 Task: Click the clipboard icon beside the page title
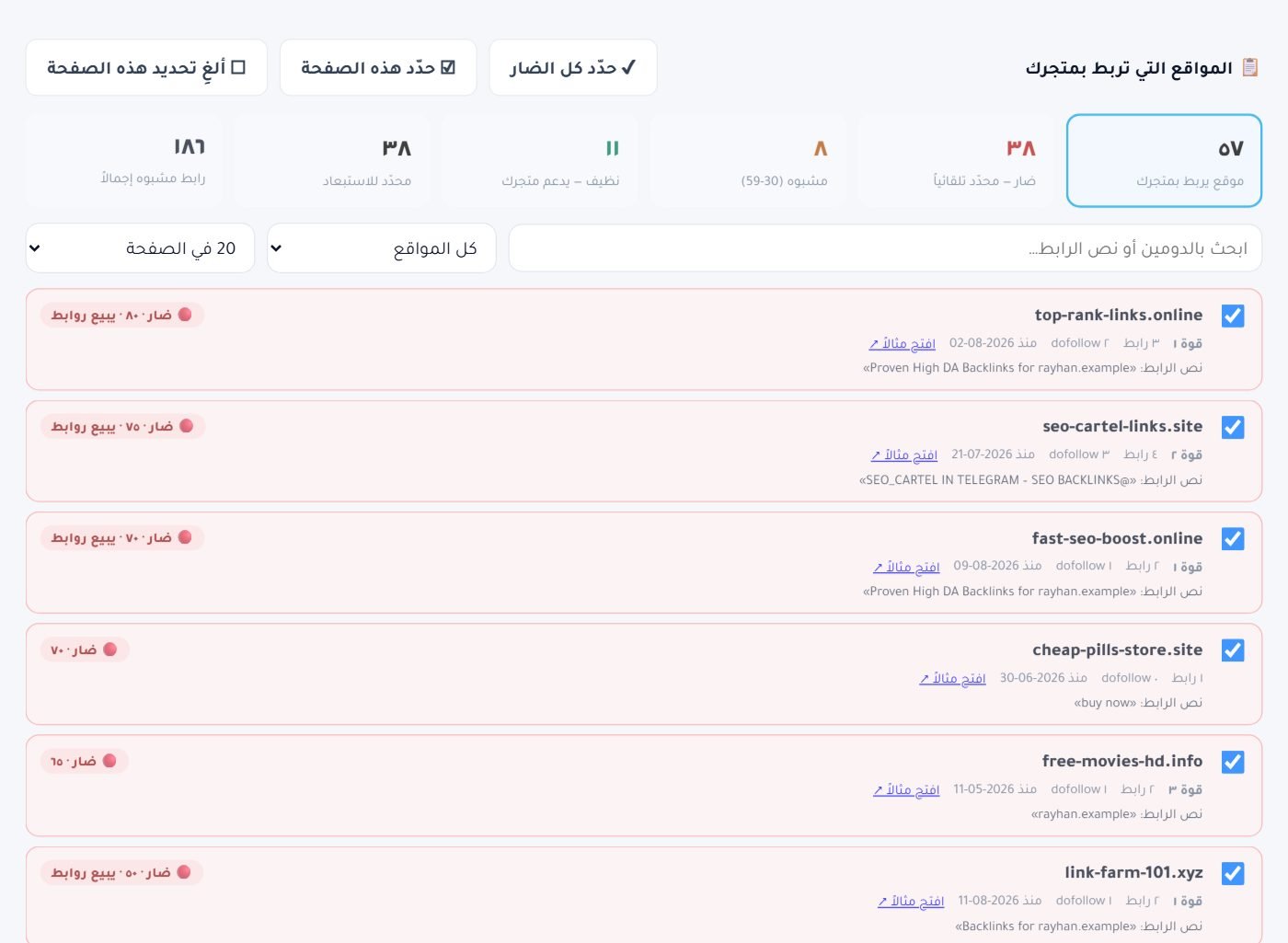[x=1250, y=67]
